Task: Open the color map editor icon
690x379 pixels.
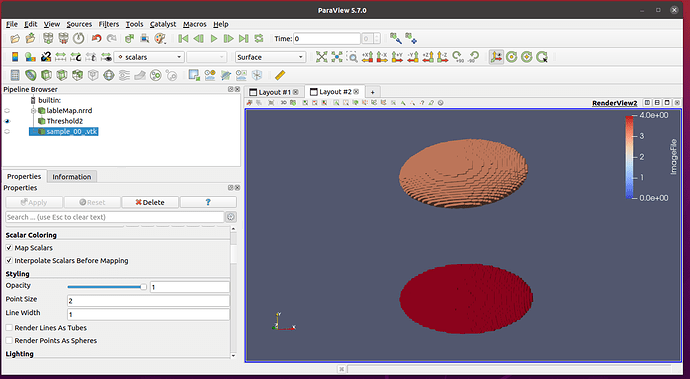Action: pos(30,57)
